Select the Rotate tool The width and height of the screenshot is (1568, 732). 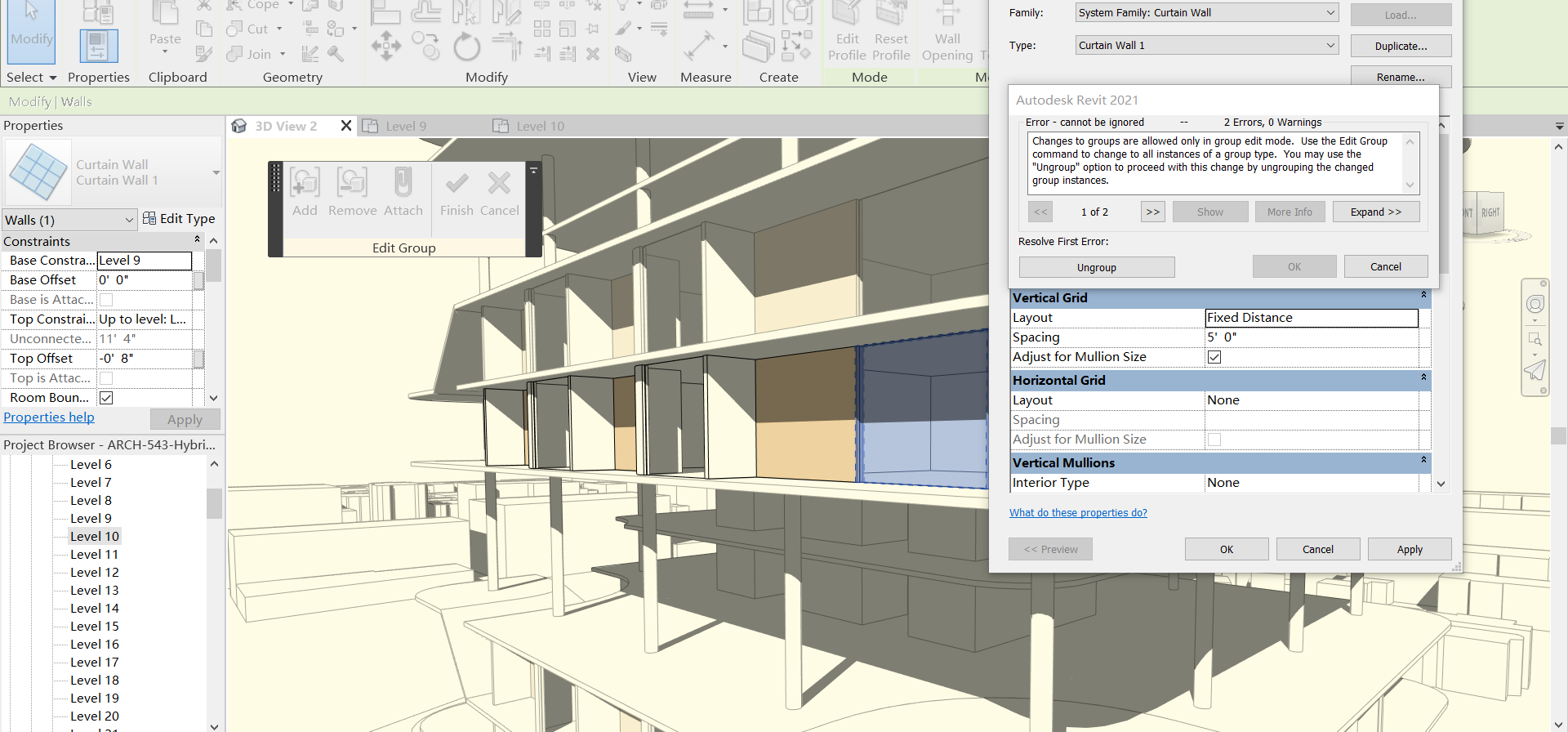click(466, 47)
